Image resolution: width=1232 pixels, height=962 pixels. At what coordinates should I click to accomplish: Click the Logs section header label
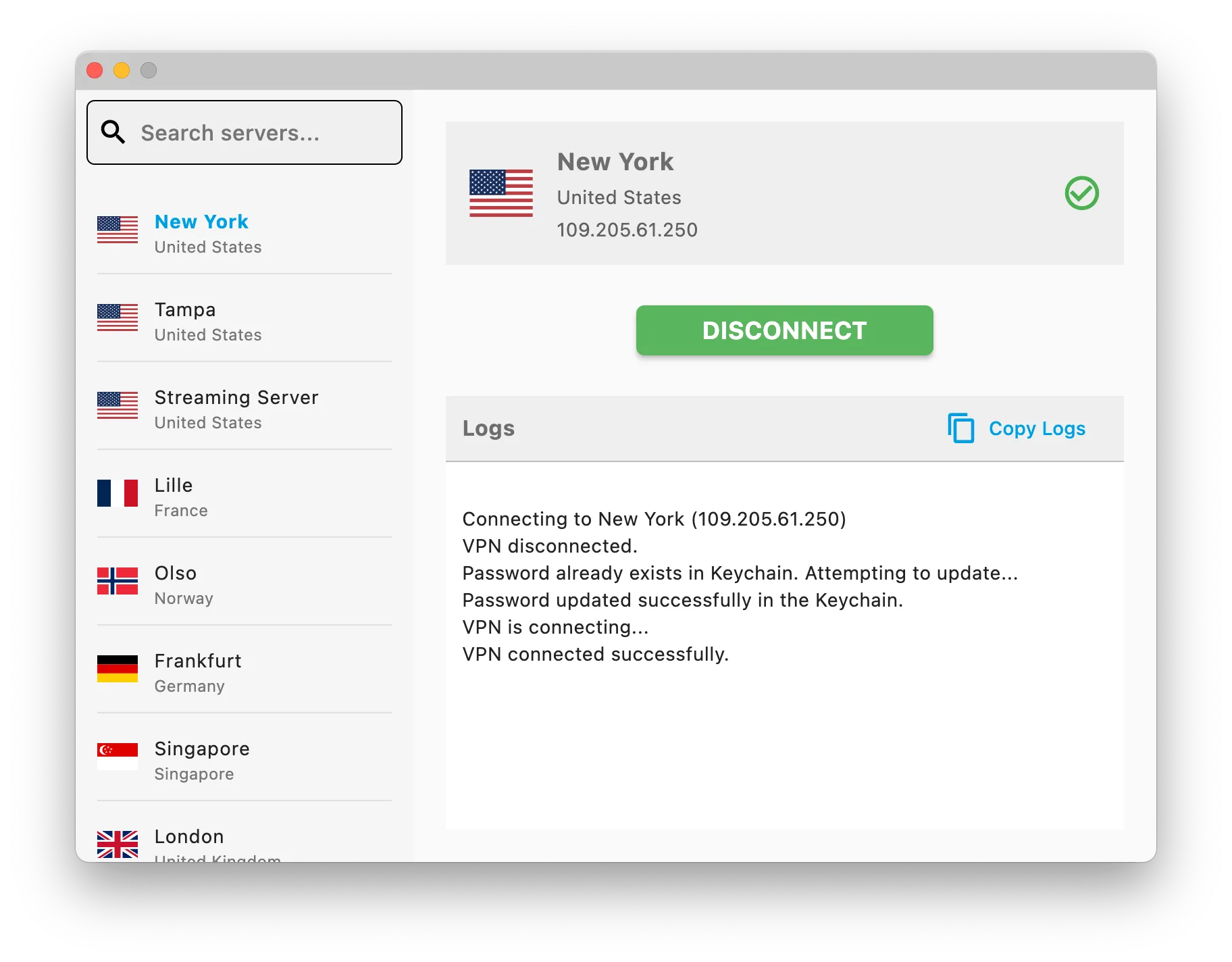[x=488, y=428]
